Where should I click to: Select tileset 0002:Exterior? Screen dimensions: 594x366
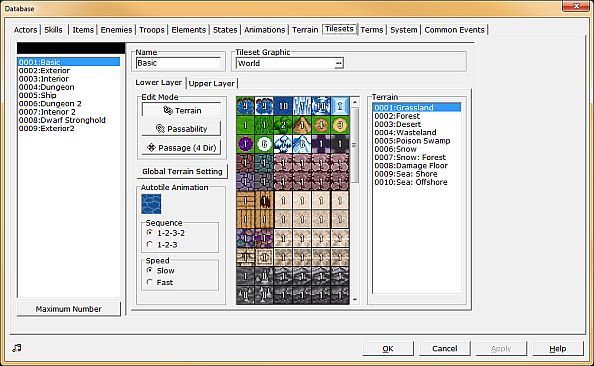tap(68, 70)
